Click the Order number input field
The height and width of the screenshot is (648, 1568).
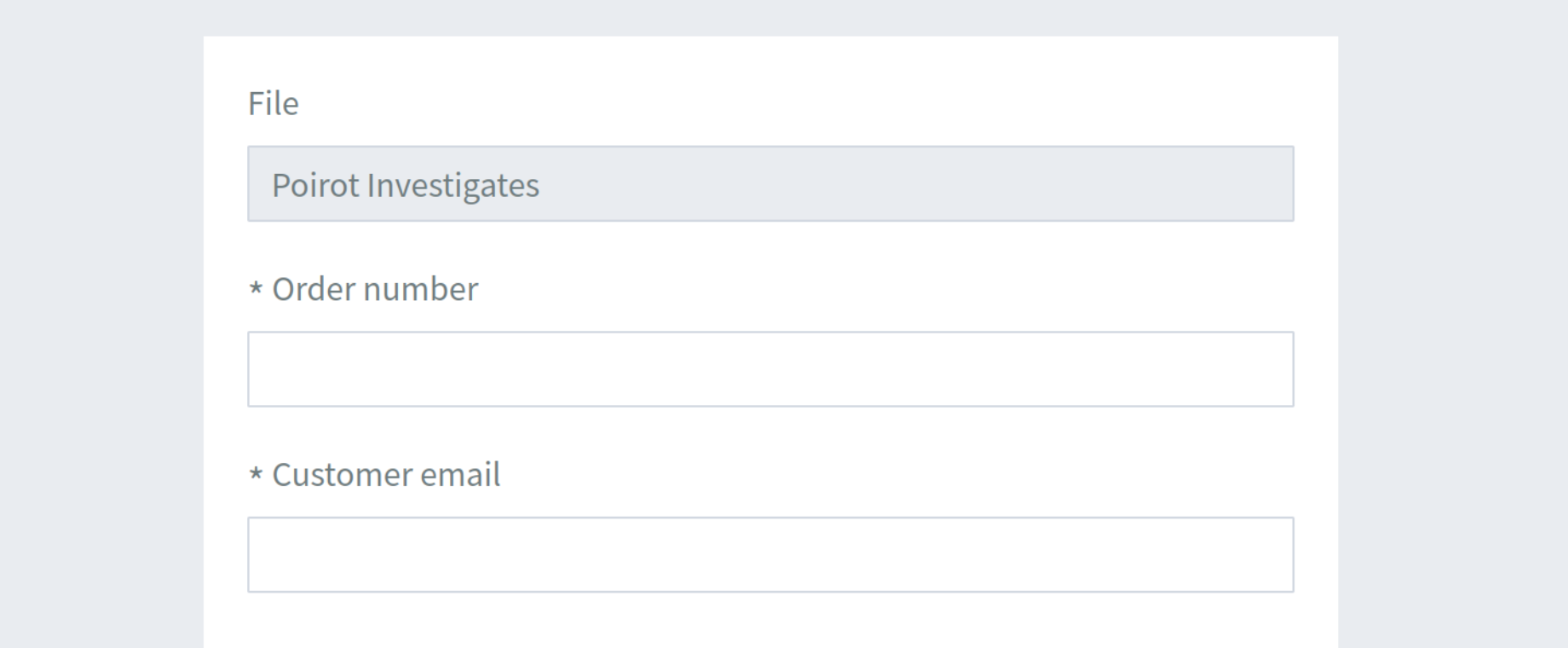(771, 367)
